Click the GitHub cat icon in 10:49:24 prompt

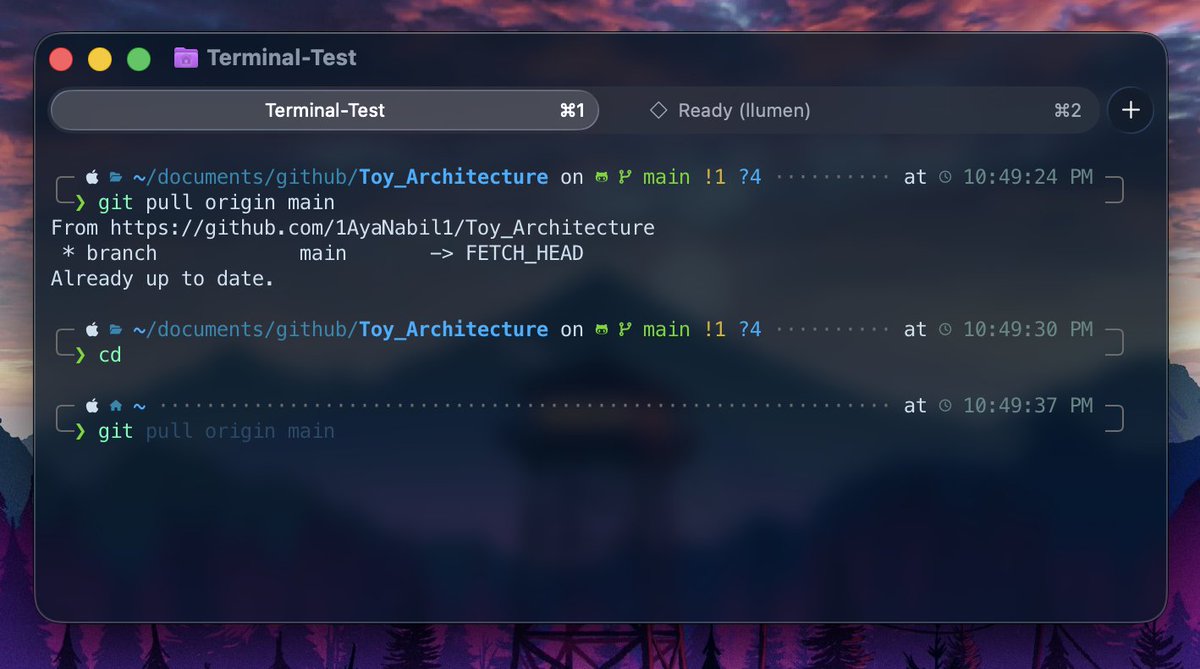click(601, 177)
